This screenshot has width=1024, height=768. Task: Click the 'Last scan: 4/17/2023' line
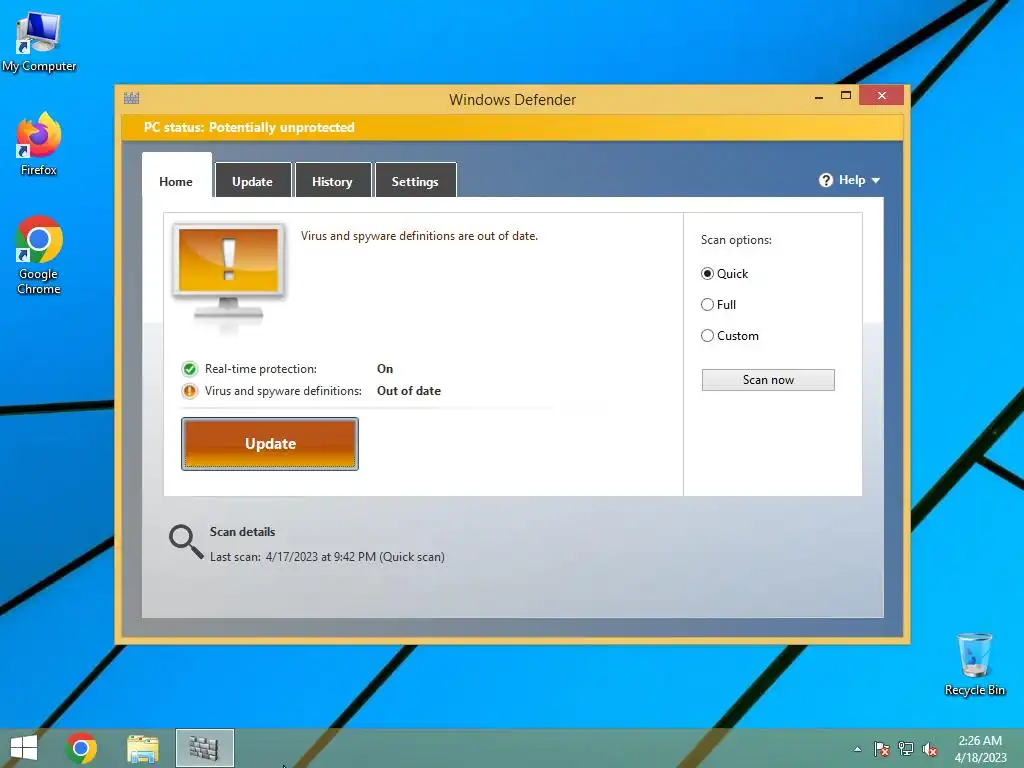(327, 557)
